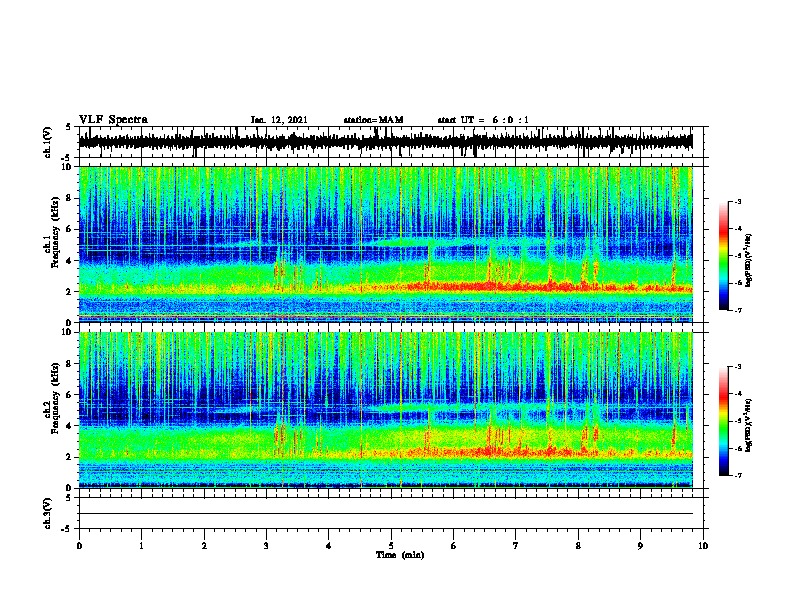792x612 pixels.
Task: Click time axis tick label "10"
Action: [703, 546]
